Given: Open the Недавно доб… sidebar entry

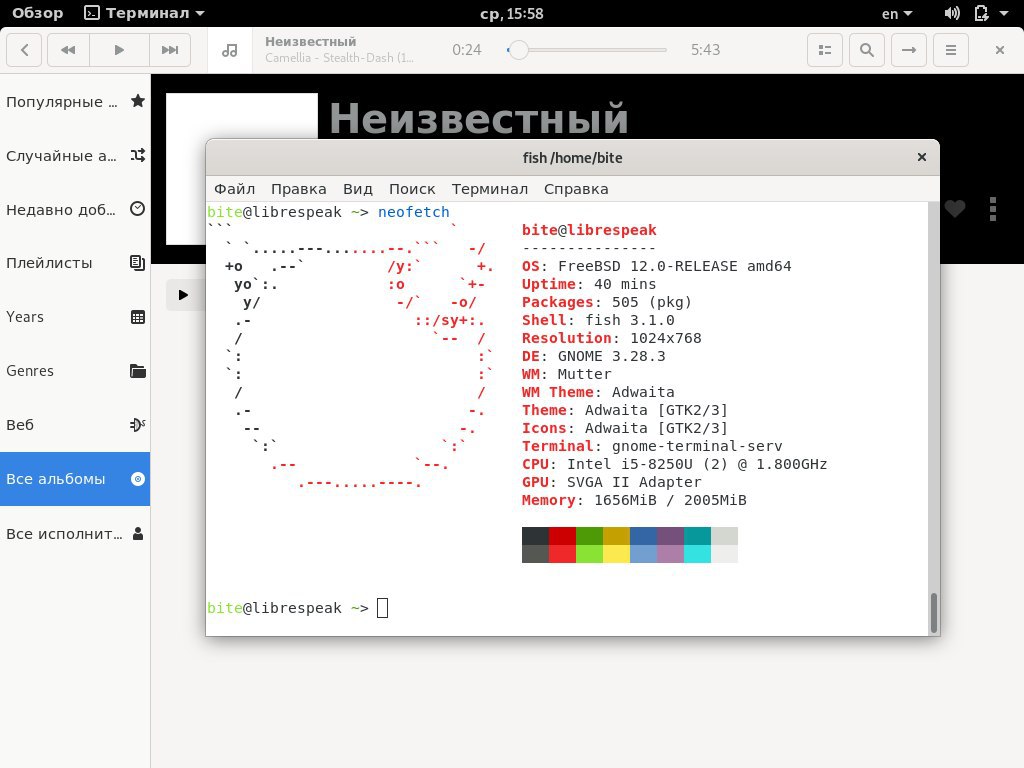Looking at the screenshot, I should point(75,209).
